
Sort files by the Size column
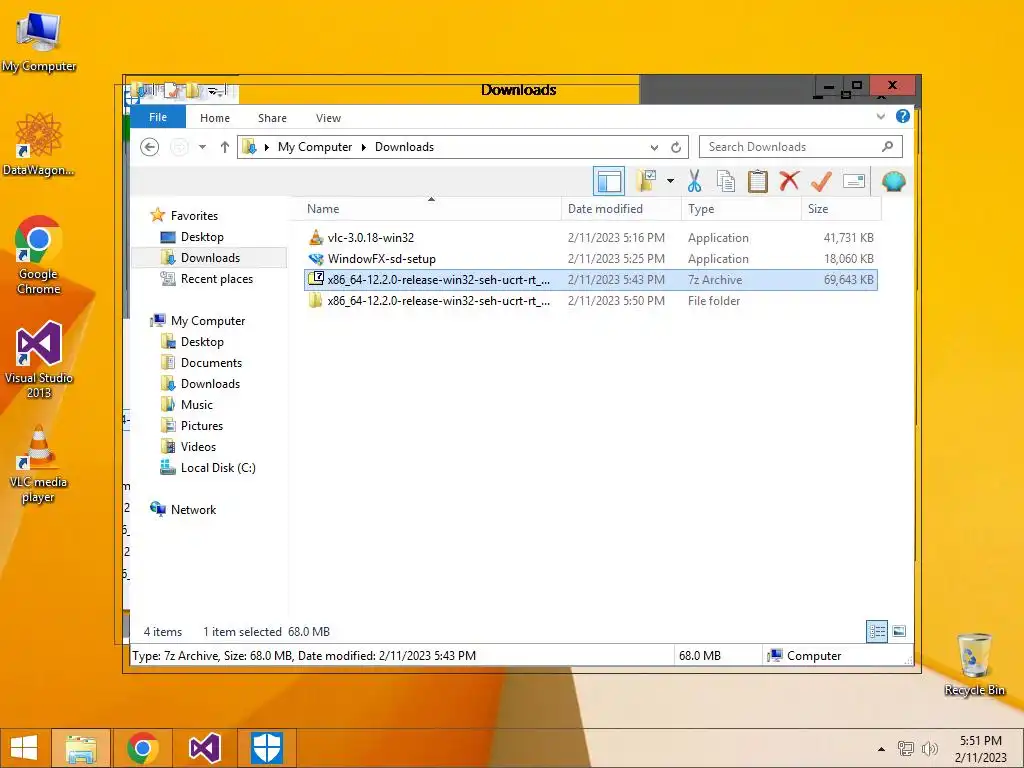pos(841,209)
